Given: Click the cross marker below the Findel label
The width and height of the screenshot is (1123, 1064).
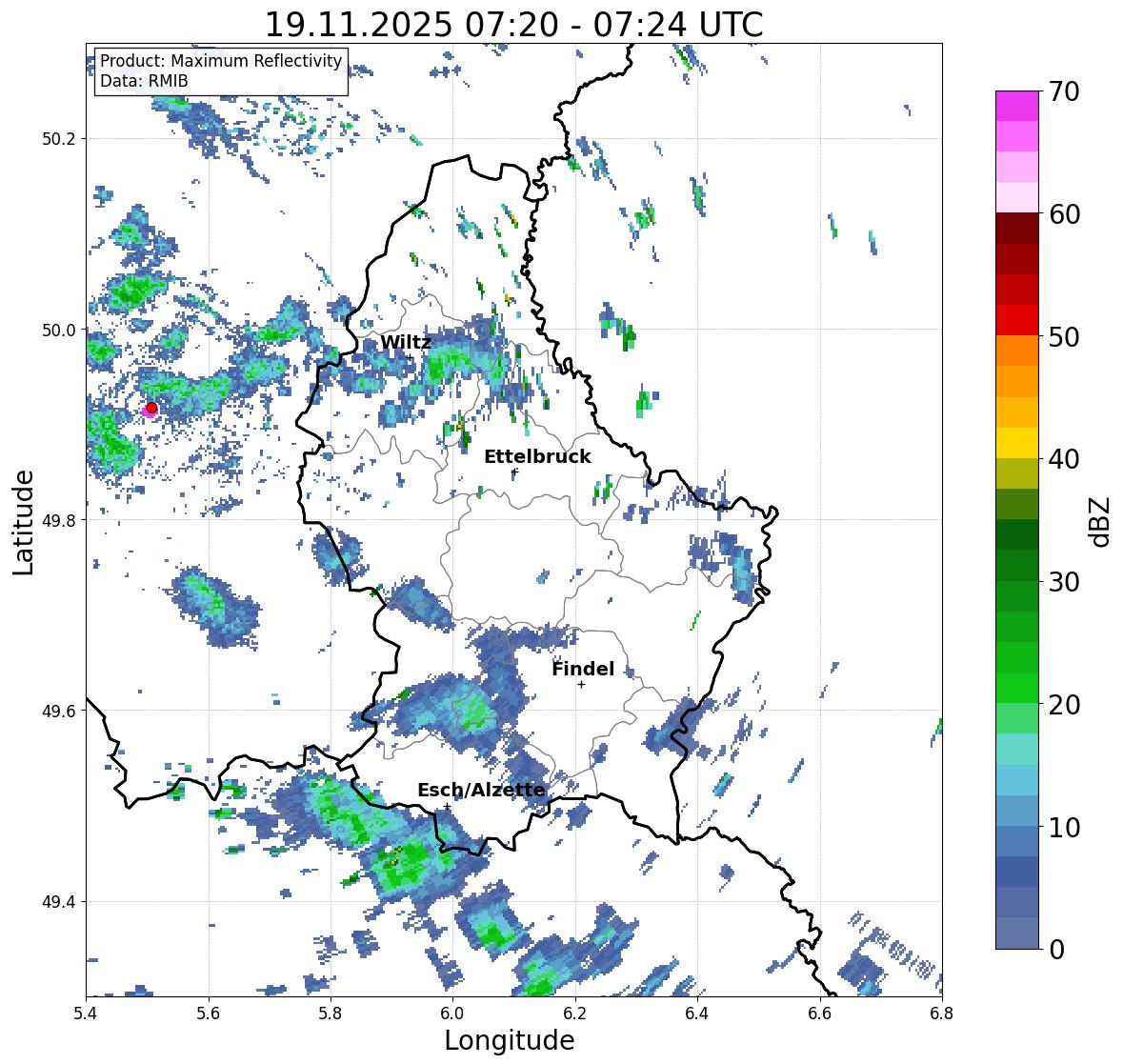Looking at the screenshot, I should tap(582, 685).
